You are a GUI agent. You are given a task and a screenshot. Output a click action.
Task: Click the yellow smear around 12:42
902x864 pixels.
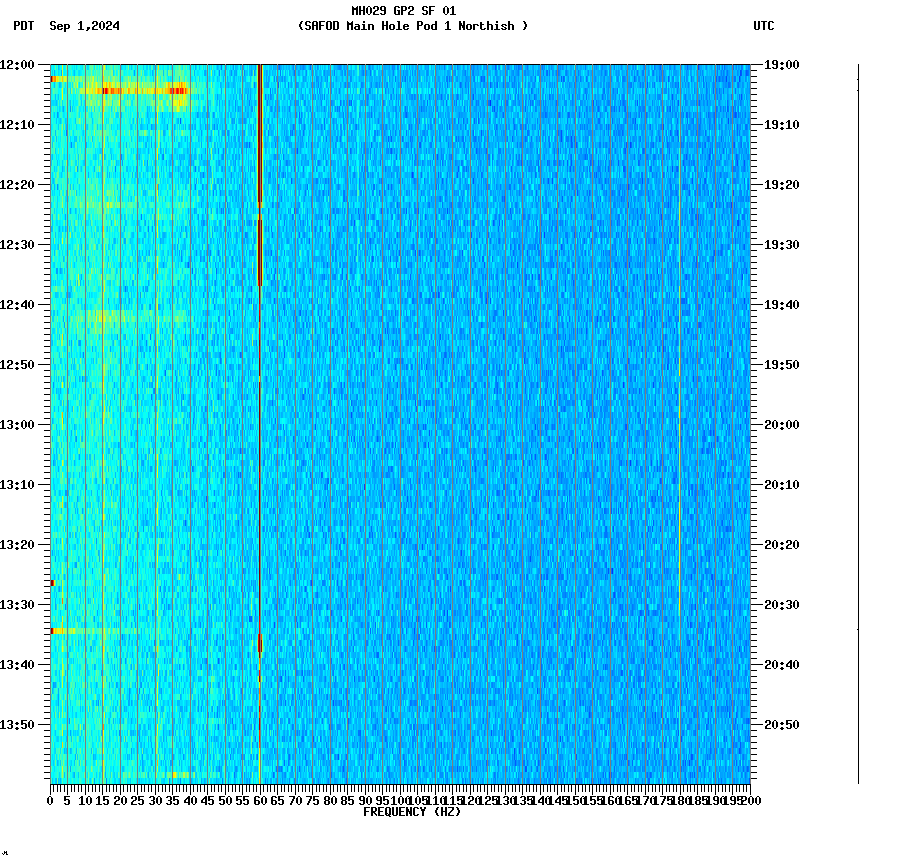(100, 316)
